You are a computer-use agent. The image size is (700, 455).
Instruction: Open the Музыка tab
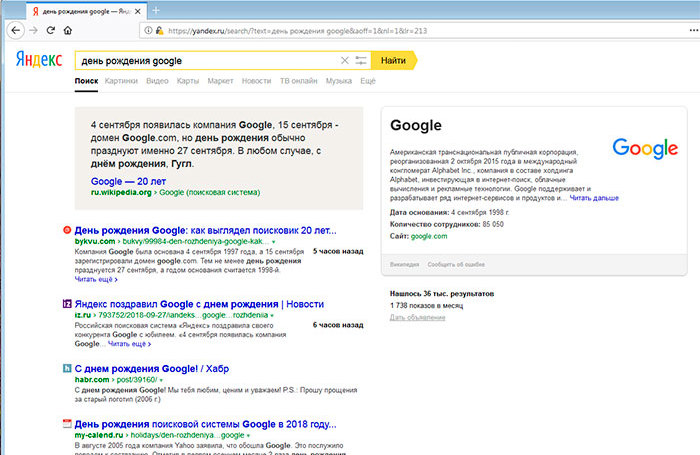pyautogui.click(x=339, y=81)
